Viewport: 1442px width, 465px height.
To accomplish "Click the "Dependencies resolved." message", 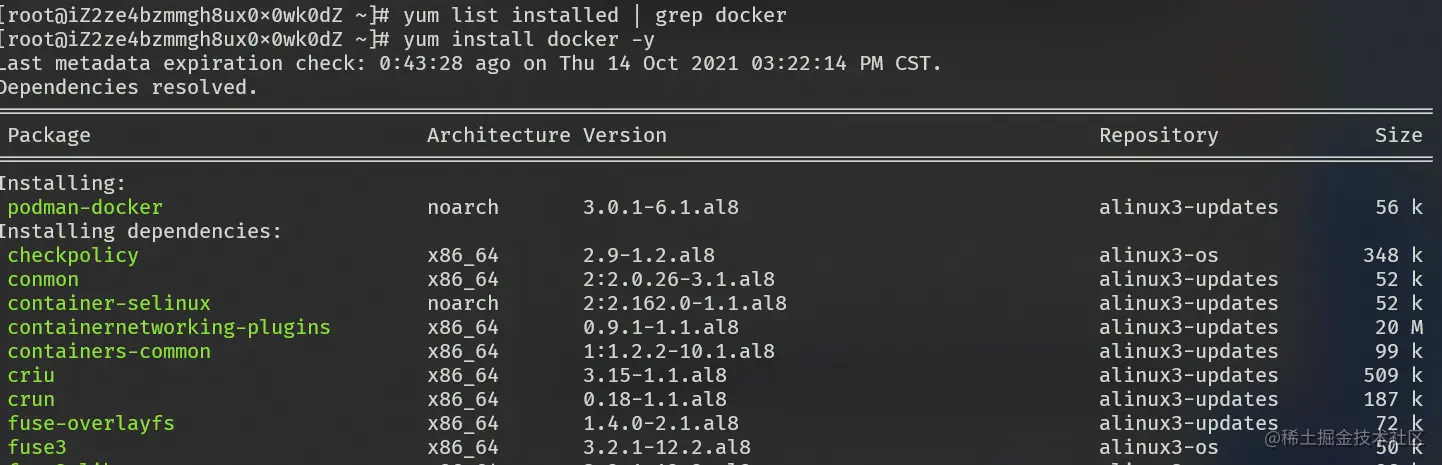I will coord(128,88).
